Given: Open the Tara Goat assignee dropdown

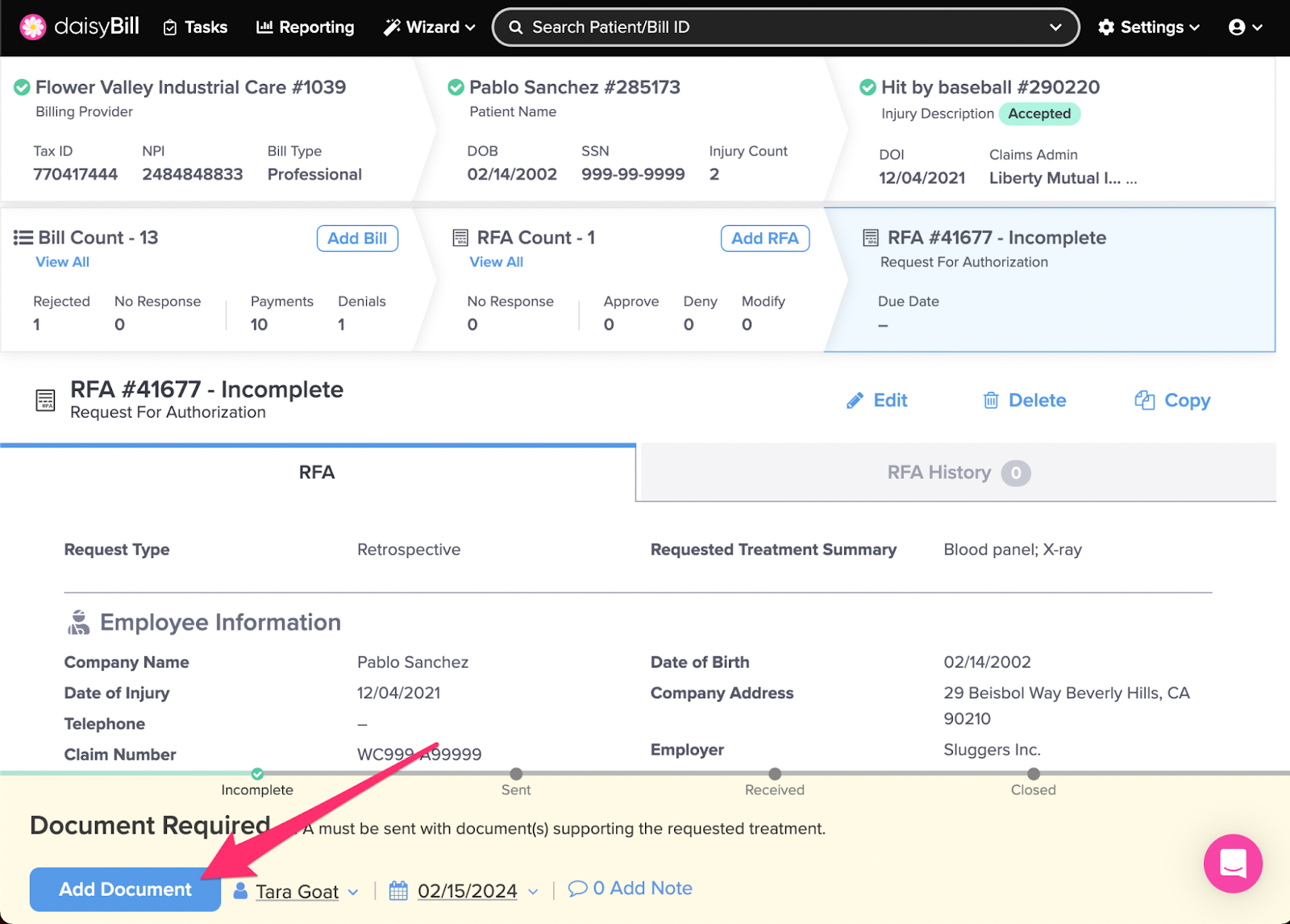Looking at the screenshot, I should (296, 891).
